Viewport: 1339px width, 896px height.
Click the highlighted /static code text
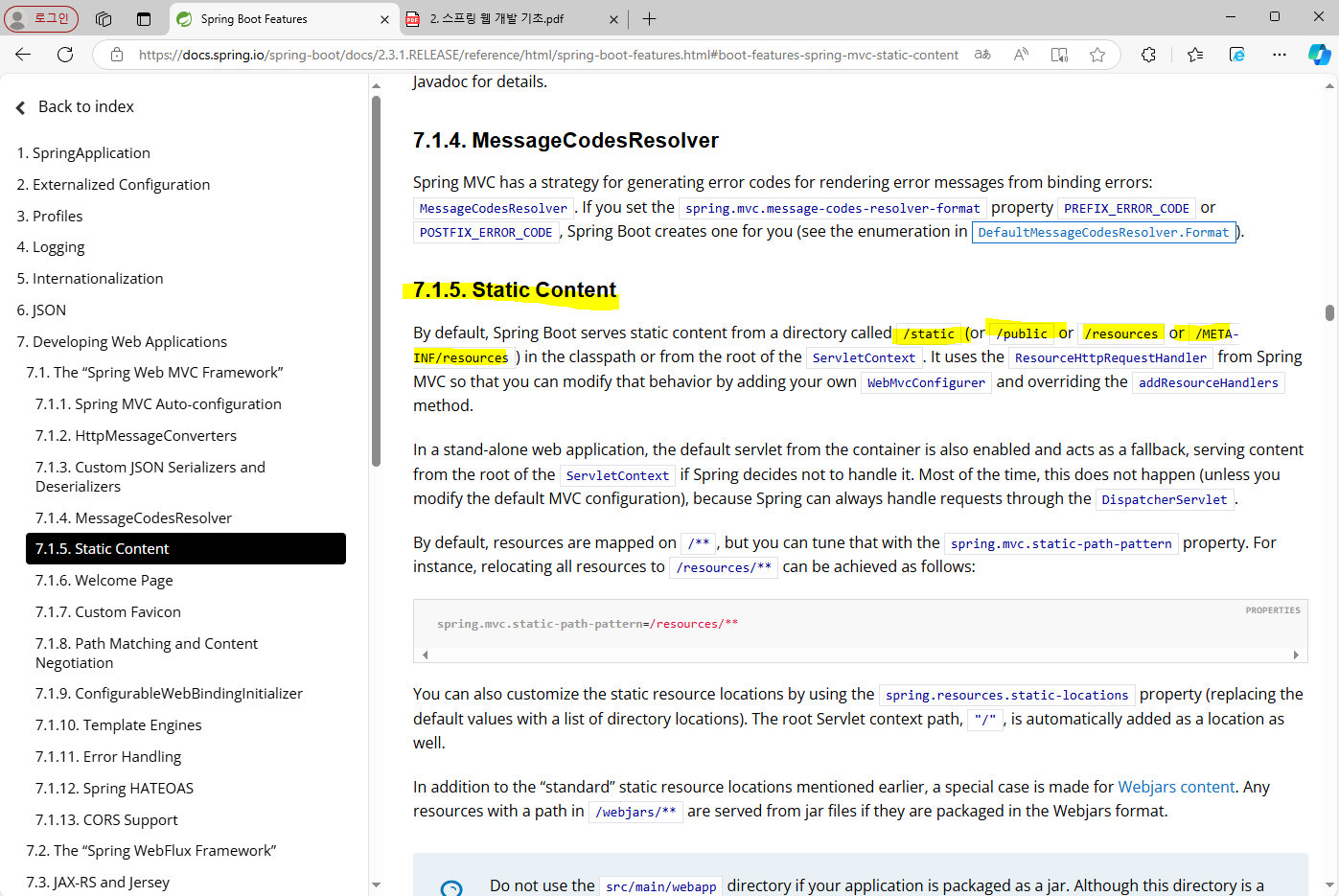click(928, 333)
